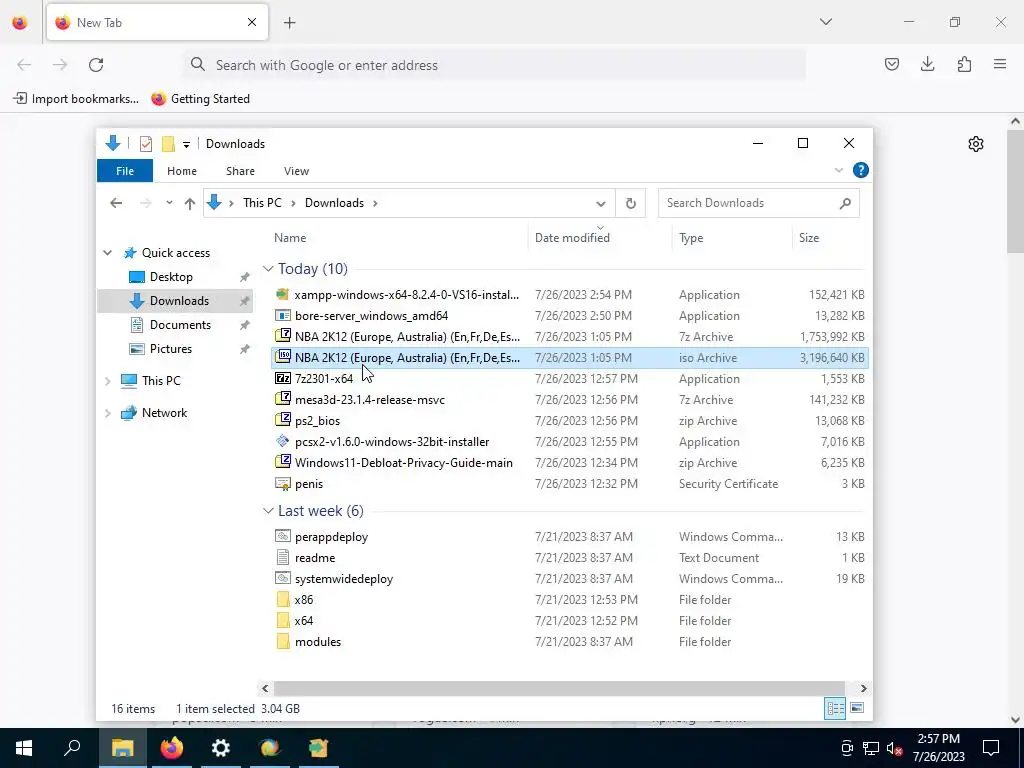Expand the This PC tree node
The height and width of the screenshot is (768, 1024).
(x=108, y=381)
